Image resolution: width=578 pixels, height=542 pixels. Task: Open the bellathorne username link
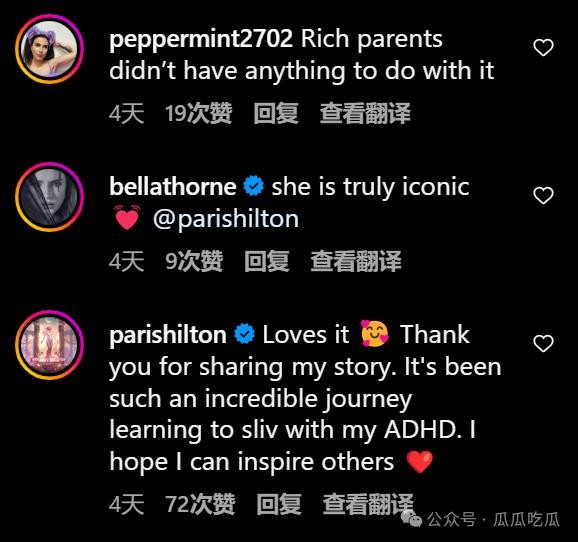[x=173, y=186]
